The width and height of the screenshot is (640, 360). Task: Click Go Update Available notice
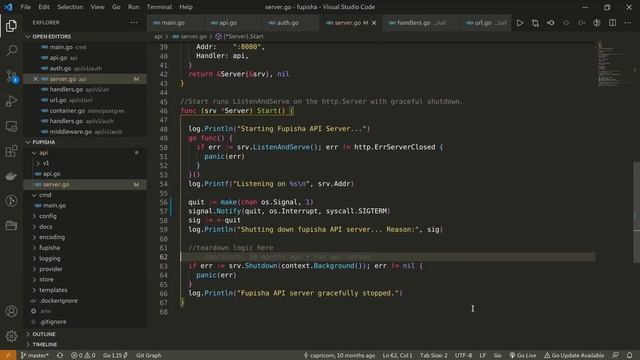point(574,355)
